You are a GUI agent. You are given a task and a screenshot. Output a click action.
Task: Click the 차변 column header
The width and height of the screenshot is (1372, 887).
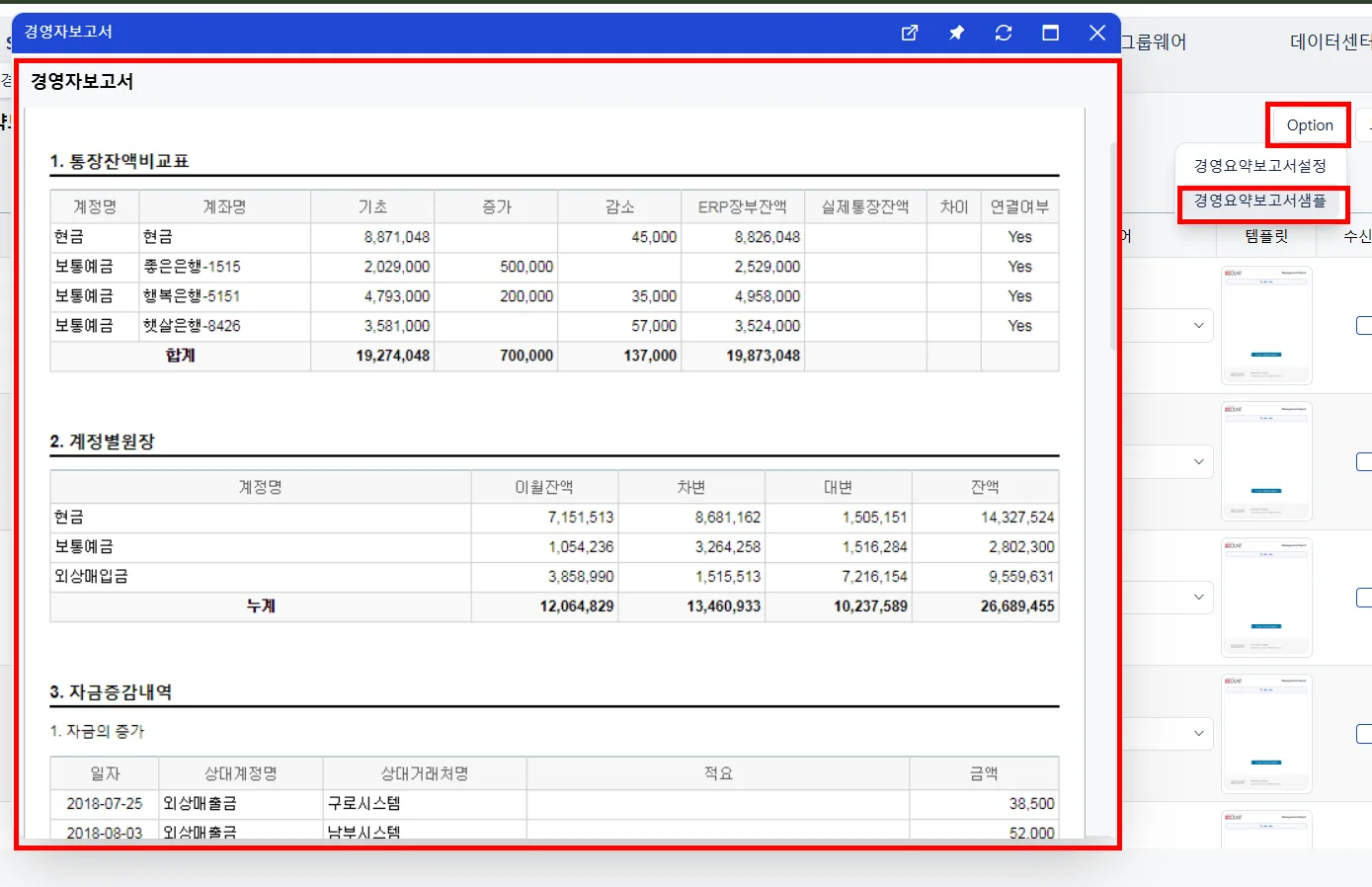691,487
